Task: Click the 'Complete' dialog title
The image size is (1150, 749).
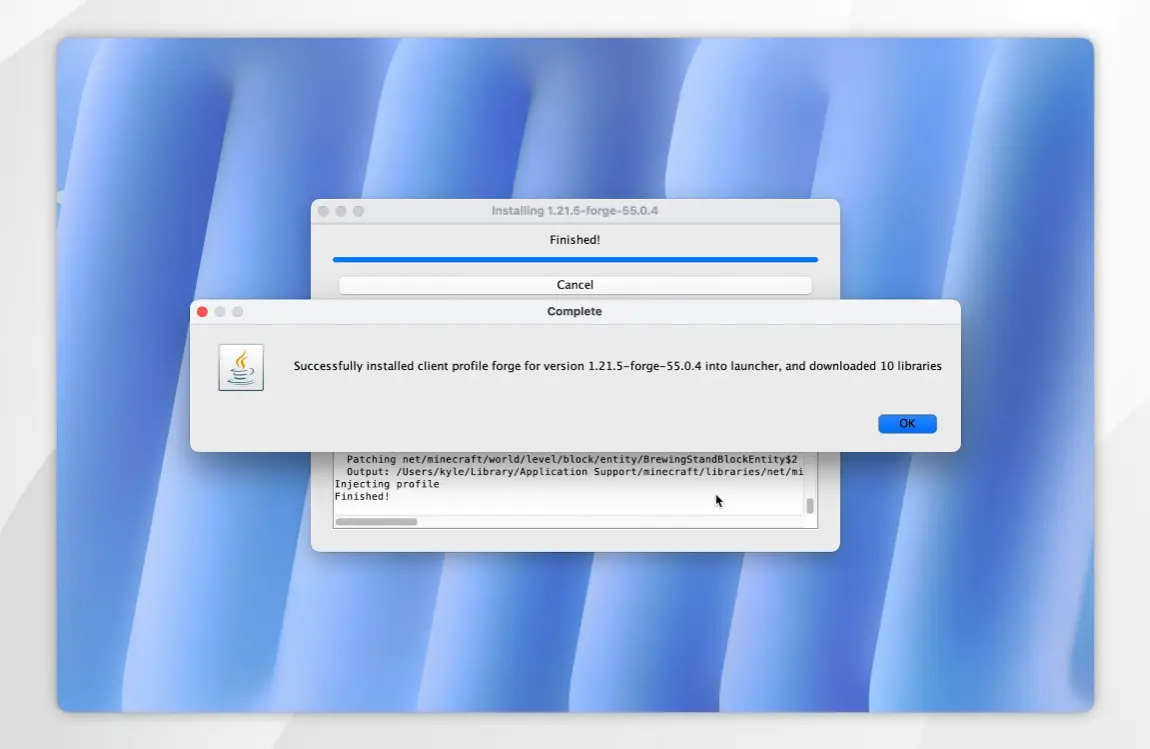Action: (x=574, y=311)
